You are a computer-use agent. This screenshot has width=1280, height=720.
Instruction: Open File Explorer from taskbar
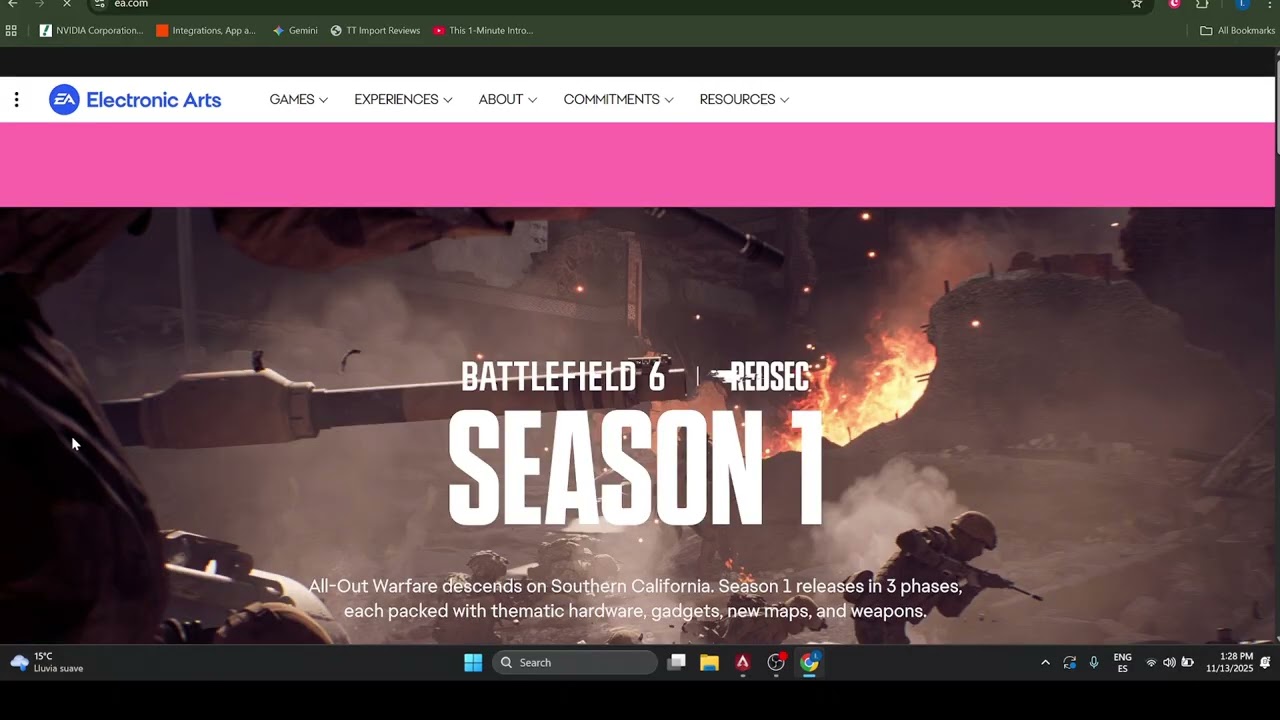tap(709, 662)
